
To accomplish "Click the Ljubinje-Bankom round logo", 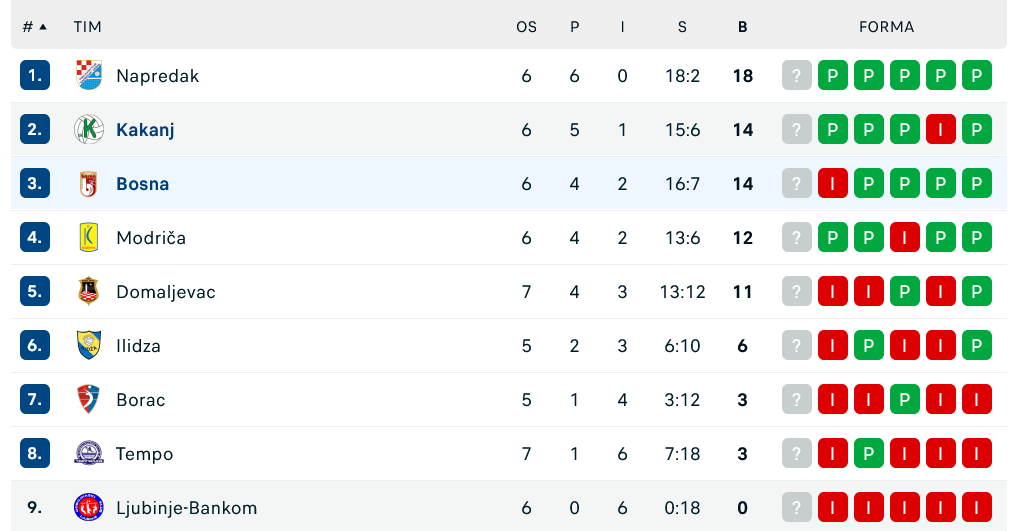I will pos(89,507).
